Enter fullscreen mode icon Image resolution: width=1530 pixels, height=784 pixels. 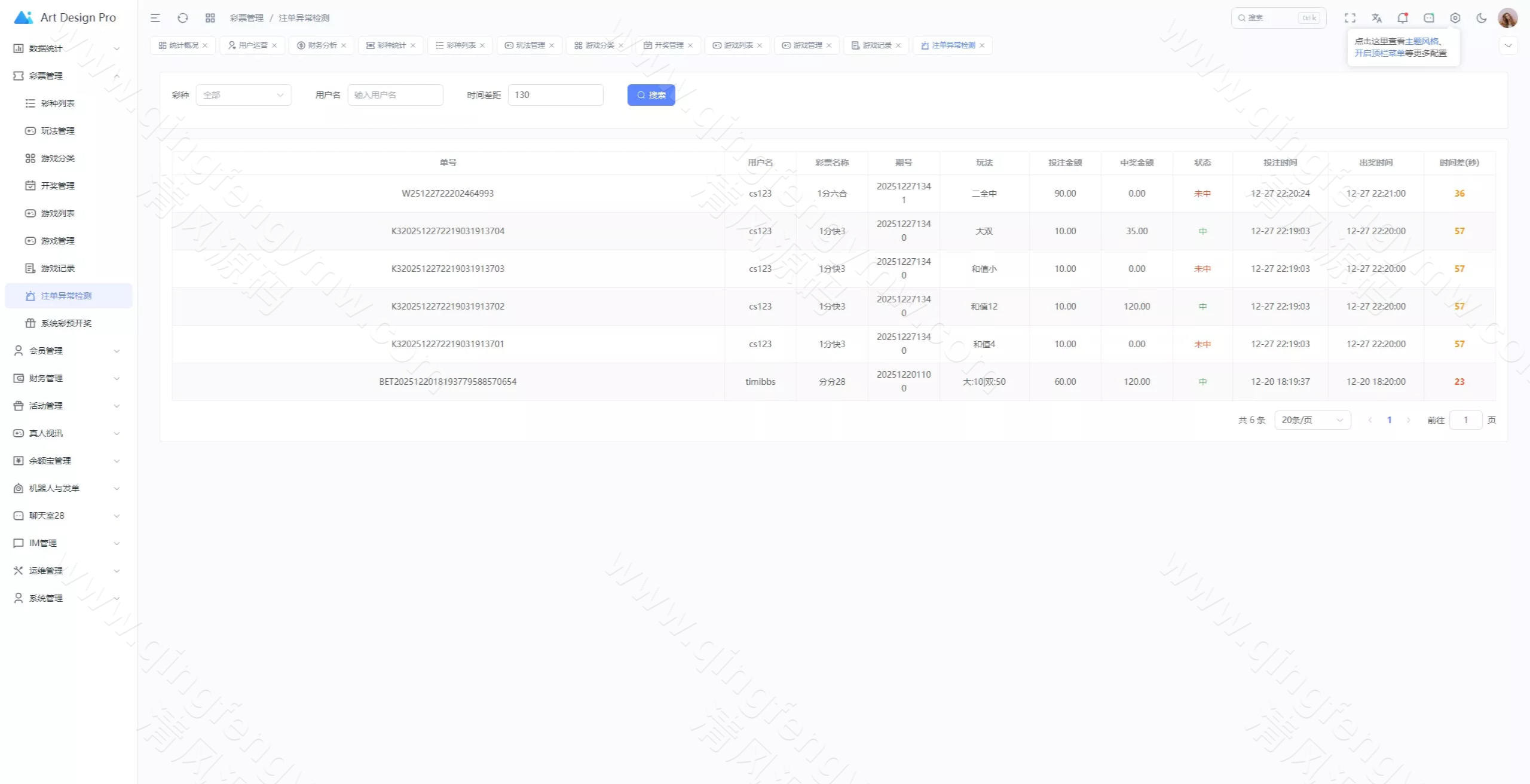point(1350,18)
